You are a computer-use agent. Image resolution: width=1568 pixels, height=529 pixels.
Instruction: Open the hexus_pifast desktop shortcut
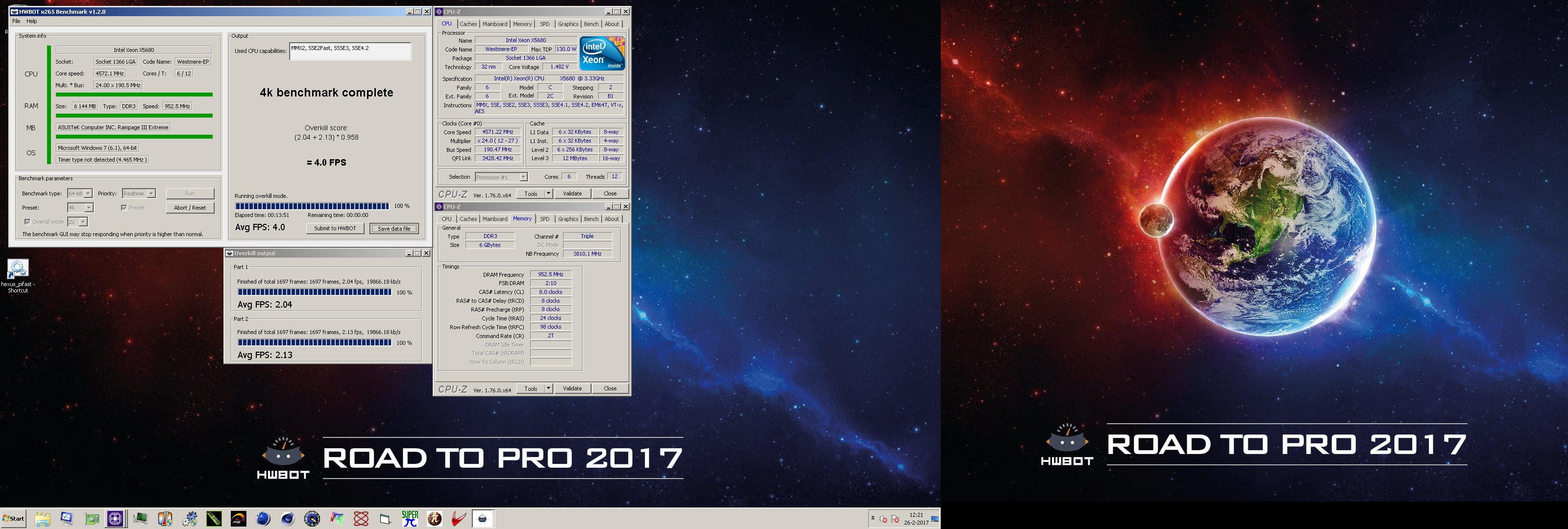18,276
